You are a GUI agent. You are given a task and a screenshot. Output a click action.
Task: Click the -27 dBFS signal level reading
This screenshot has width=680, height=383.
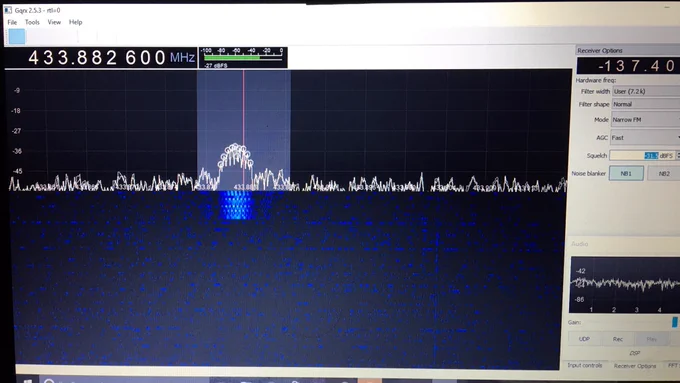216,65
